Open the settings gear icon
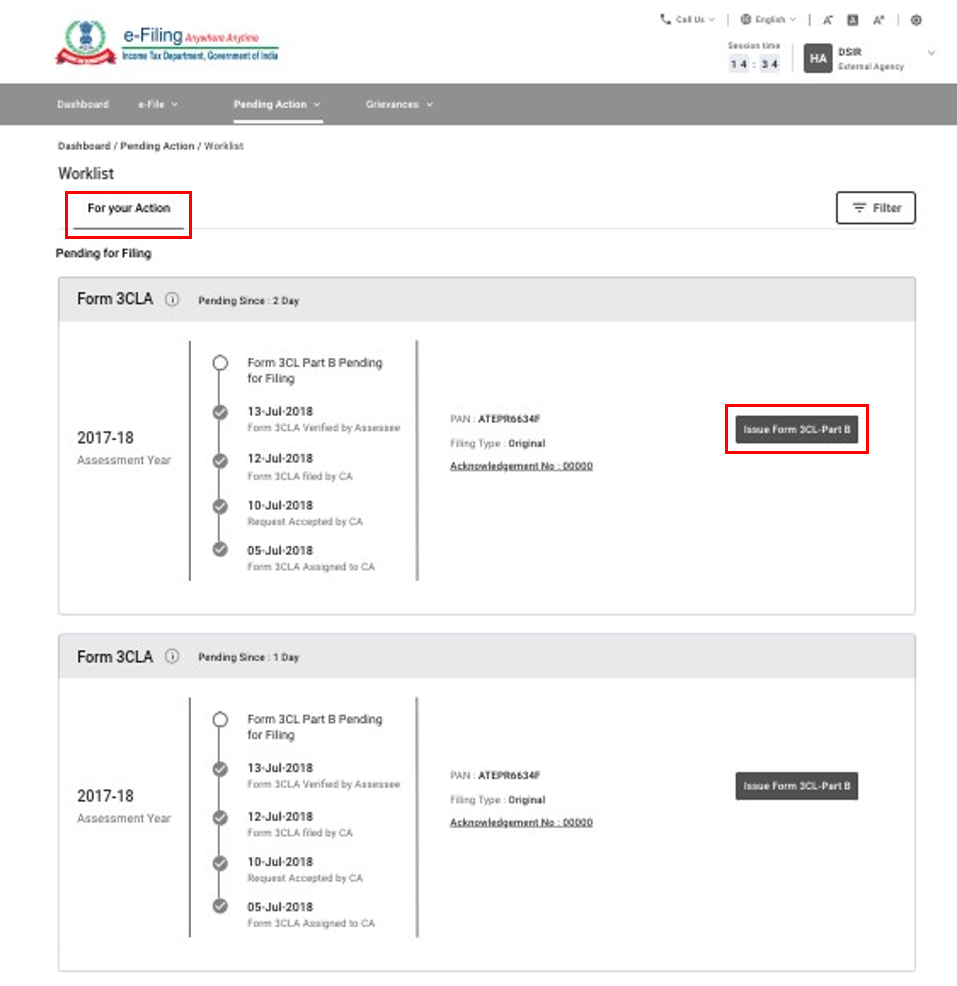957x986 pixels. [x=916, y=19]
